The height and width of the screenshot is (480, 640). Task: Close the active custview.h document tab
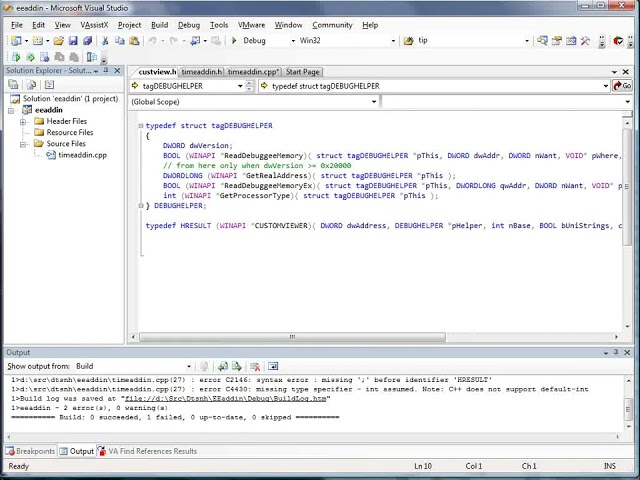click(626, 72)
